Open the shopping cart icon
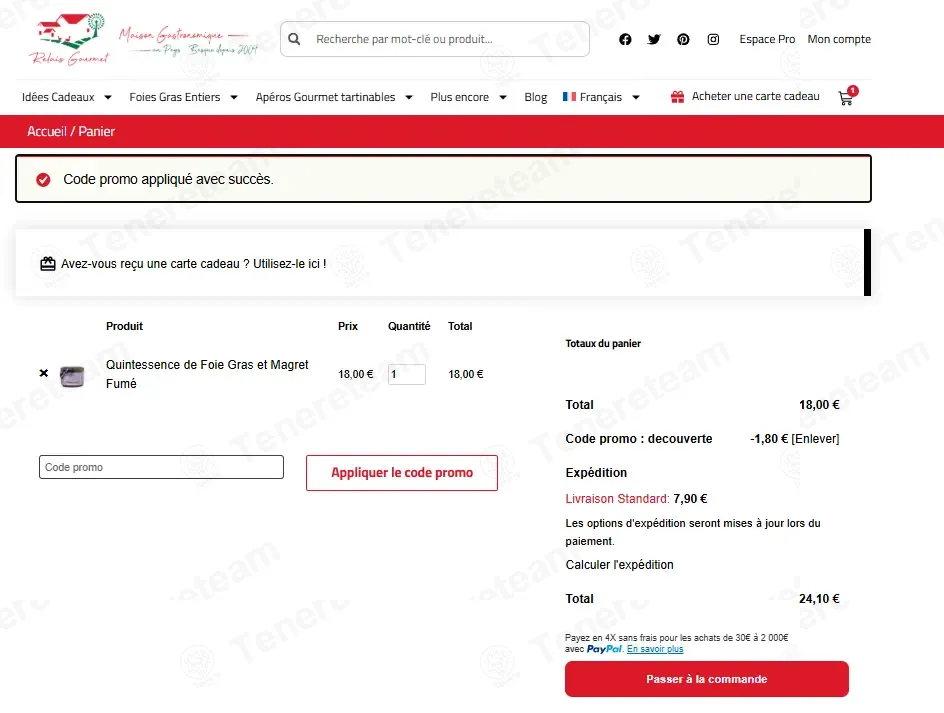This screenshot has width=944, height=713. (x=847, y=96)
